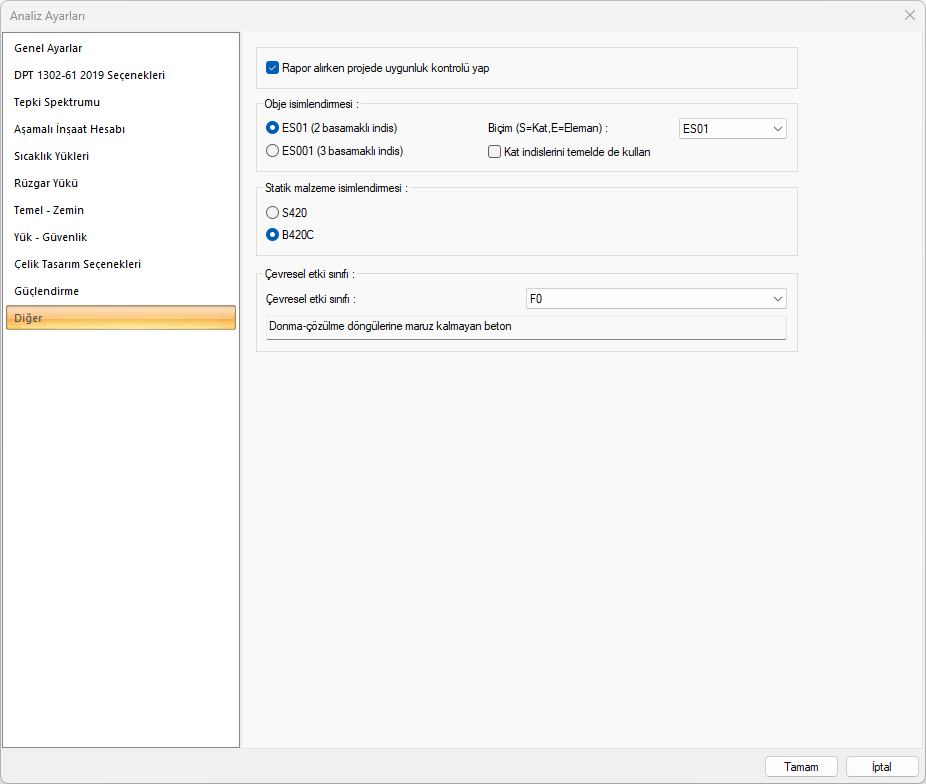Image resolution: width=926 pixels, height=784 pixels.
Task: Click the Tamam button
Action: pyautogui.click(x=801, y=767)
